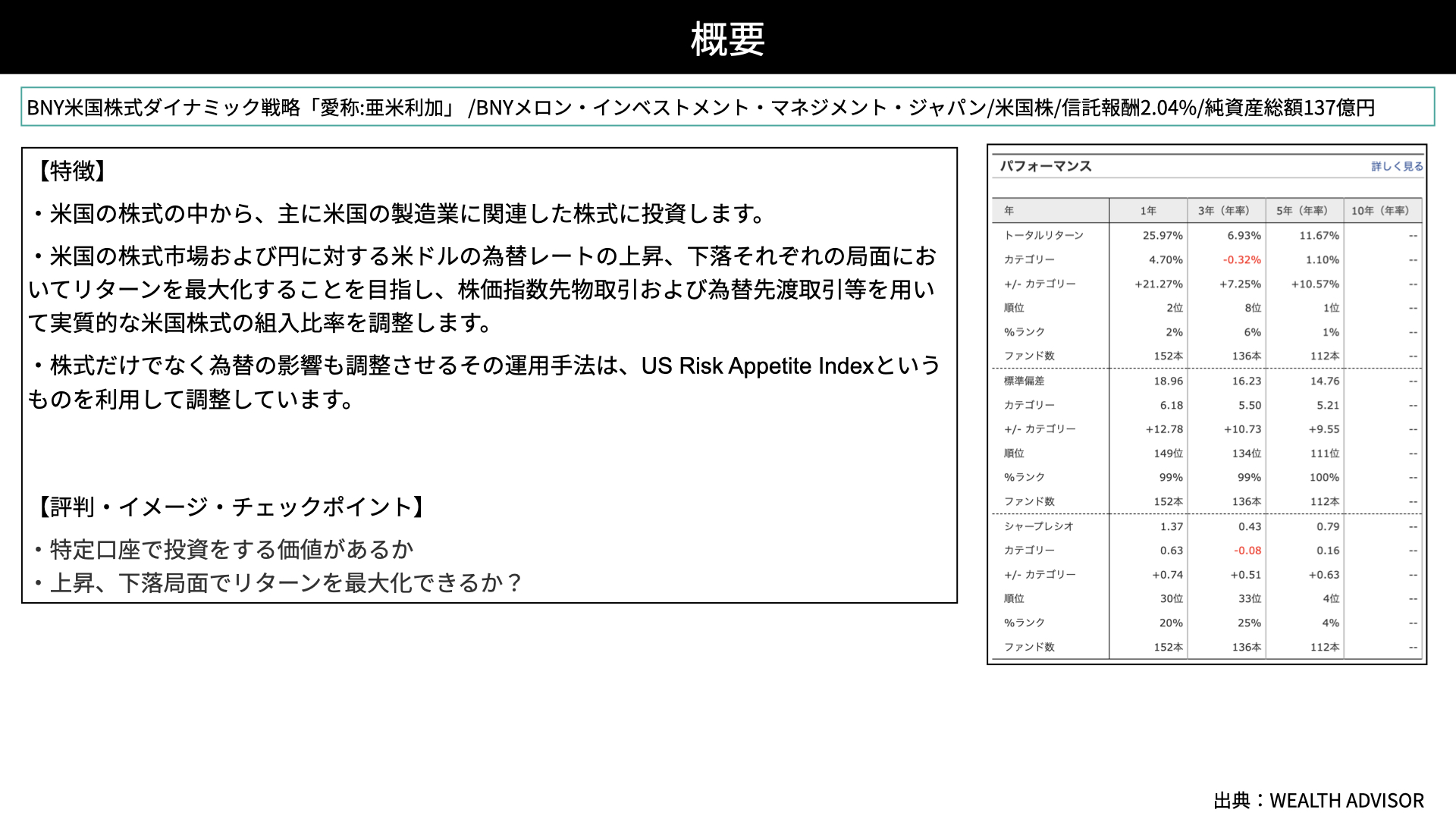The height and width of the screenshot is (819, 1456).
Task: Select category value 4.70% in 1年 column
Action: 1166,259
